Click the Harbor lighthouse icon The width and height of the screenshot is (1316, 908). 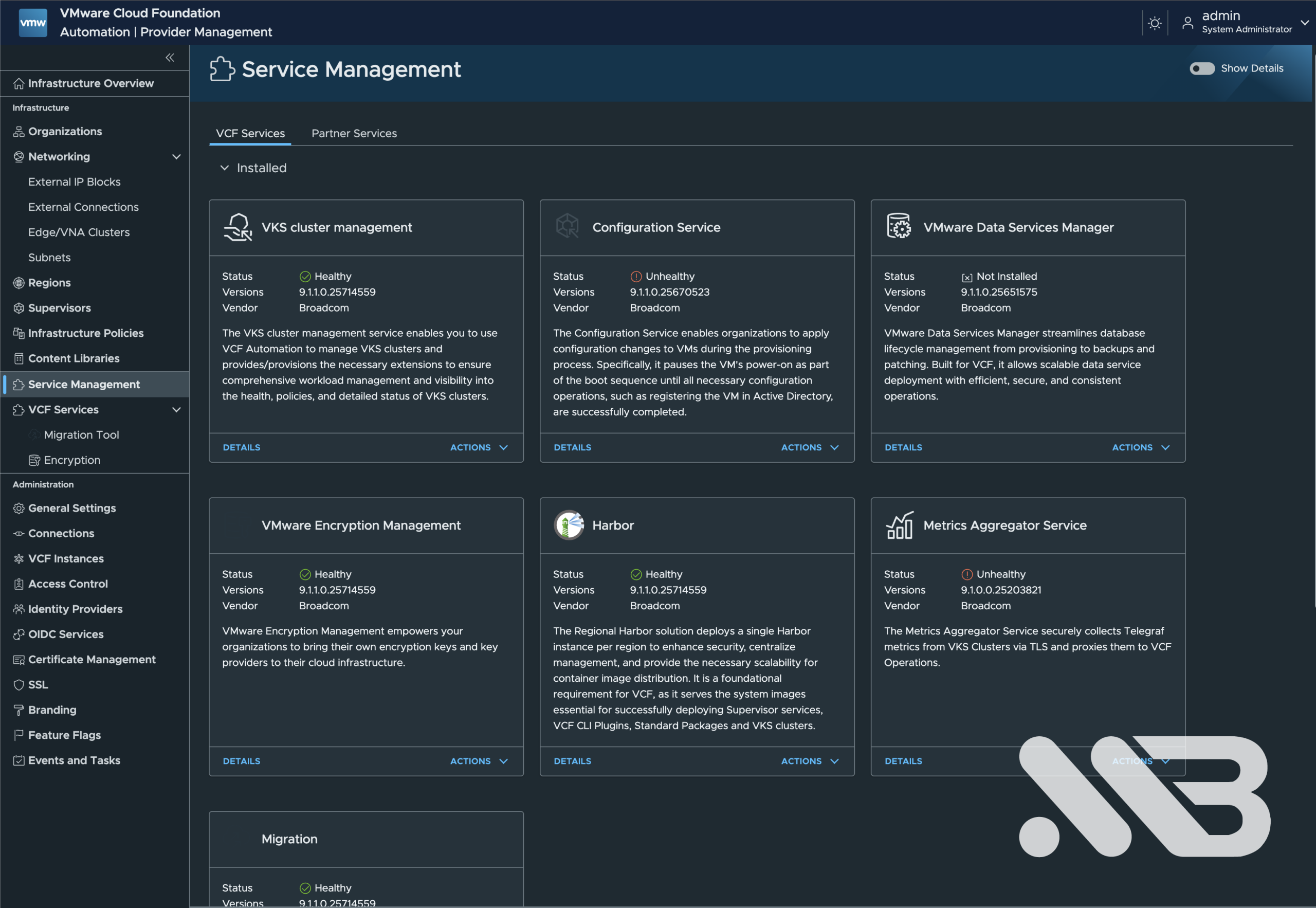(x=569, y=524)
